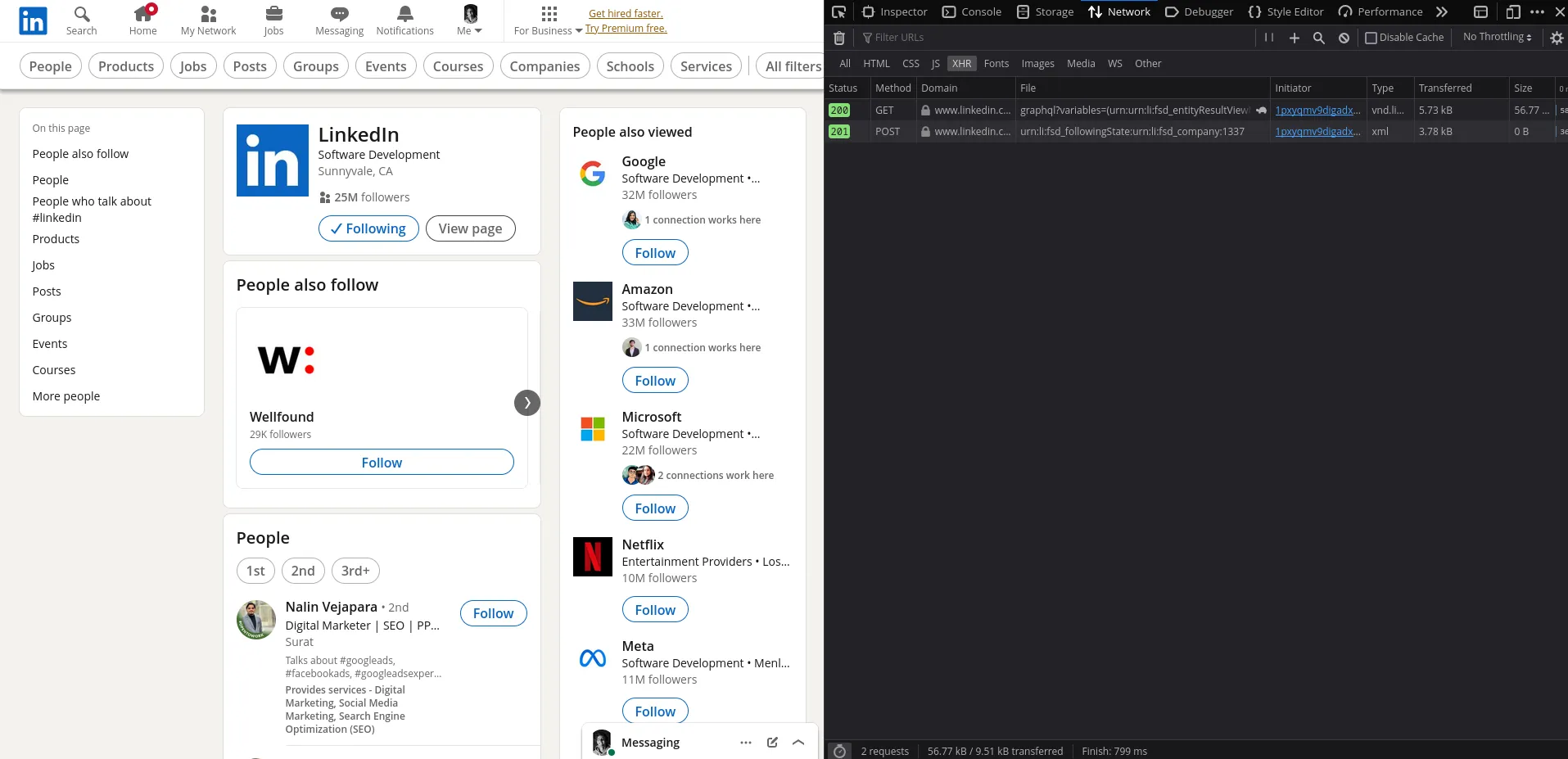Click the Meta company logo
Screen dimensions: 1568x759
(593, 658)
